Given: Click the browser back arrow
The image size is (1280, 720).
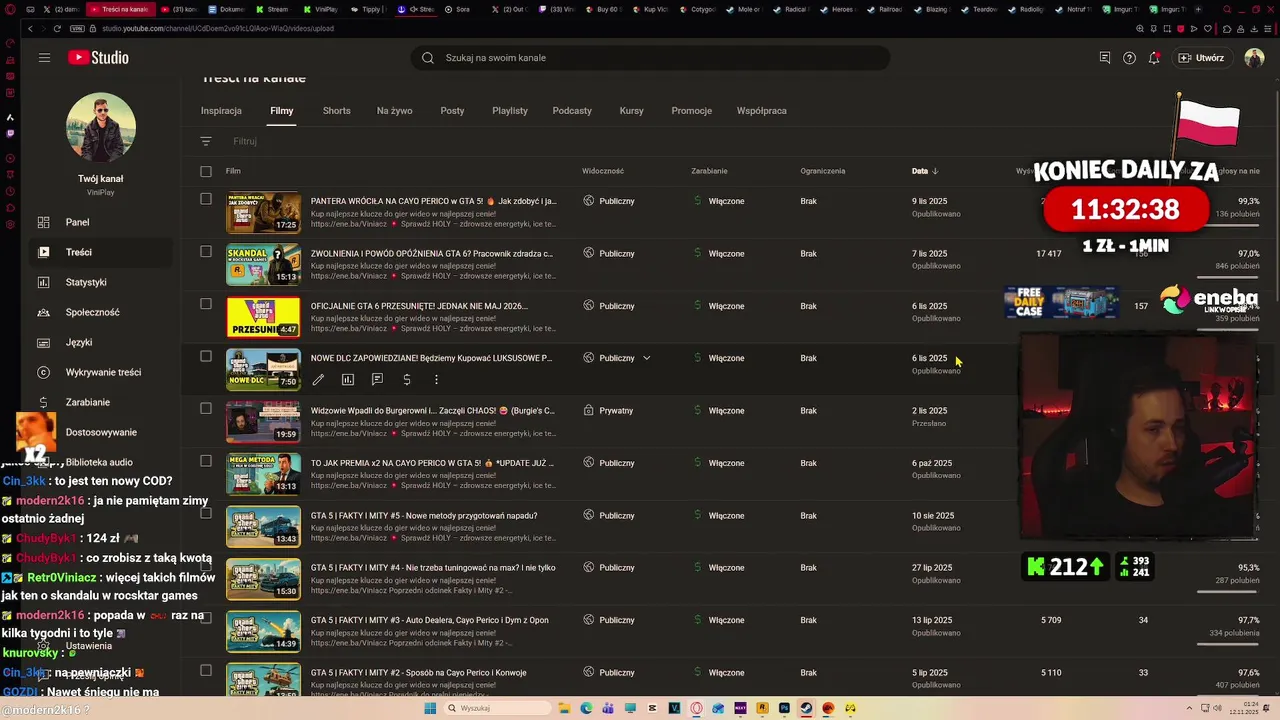Looking at the screenshot, I should [x=30, y=28].
